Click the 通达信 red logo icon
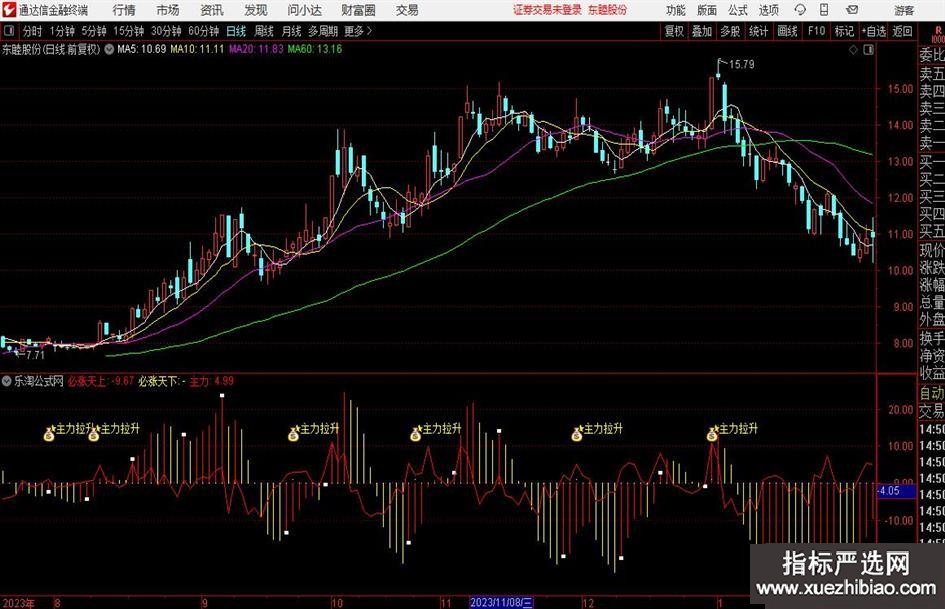Viewport: 945px width, 609px height. click(x=9, y=10)
